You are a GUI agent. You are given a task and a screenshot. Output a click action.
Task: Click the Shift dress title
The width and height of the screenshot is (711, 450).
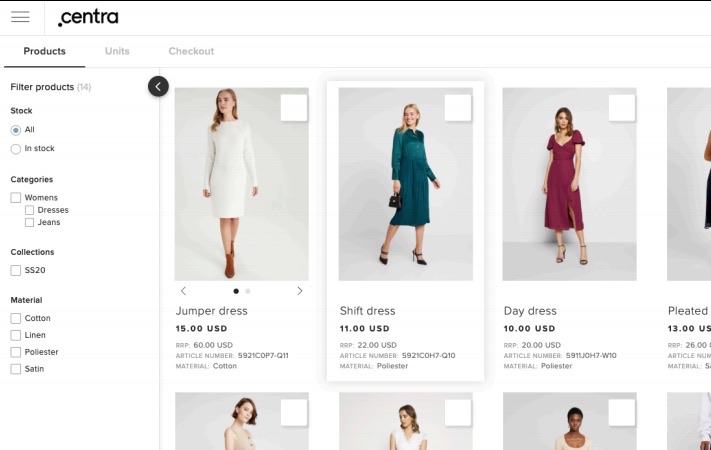coord(368,311)
